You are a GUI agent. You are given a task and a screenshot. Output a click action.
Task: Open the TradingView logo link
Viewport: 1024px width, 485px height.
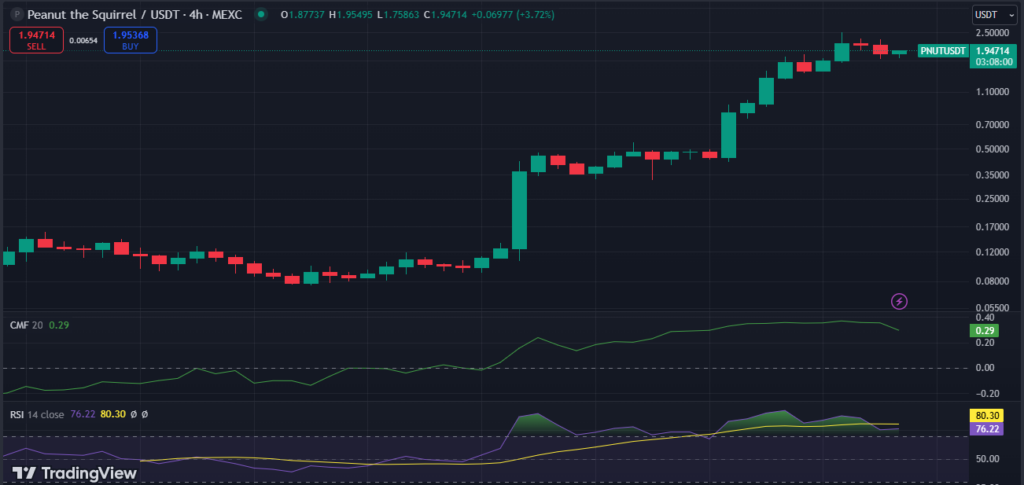[x=74, y=473]
